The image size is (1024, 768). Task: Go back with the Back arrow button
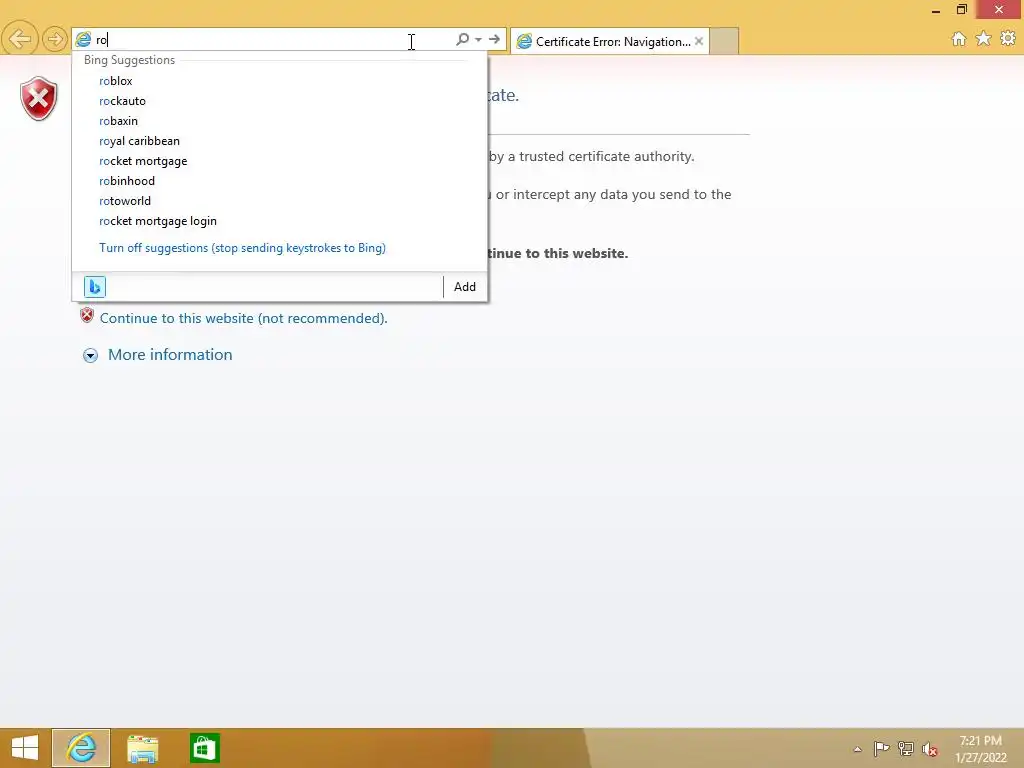[20, 39]
